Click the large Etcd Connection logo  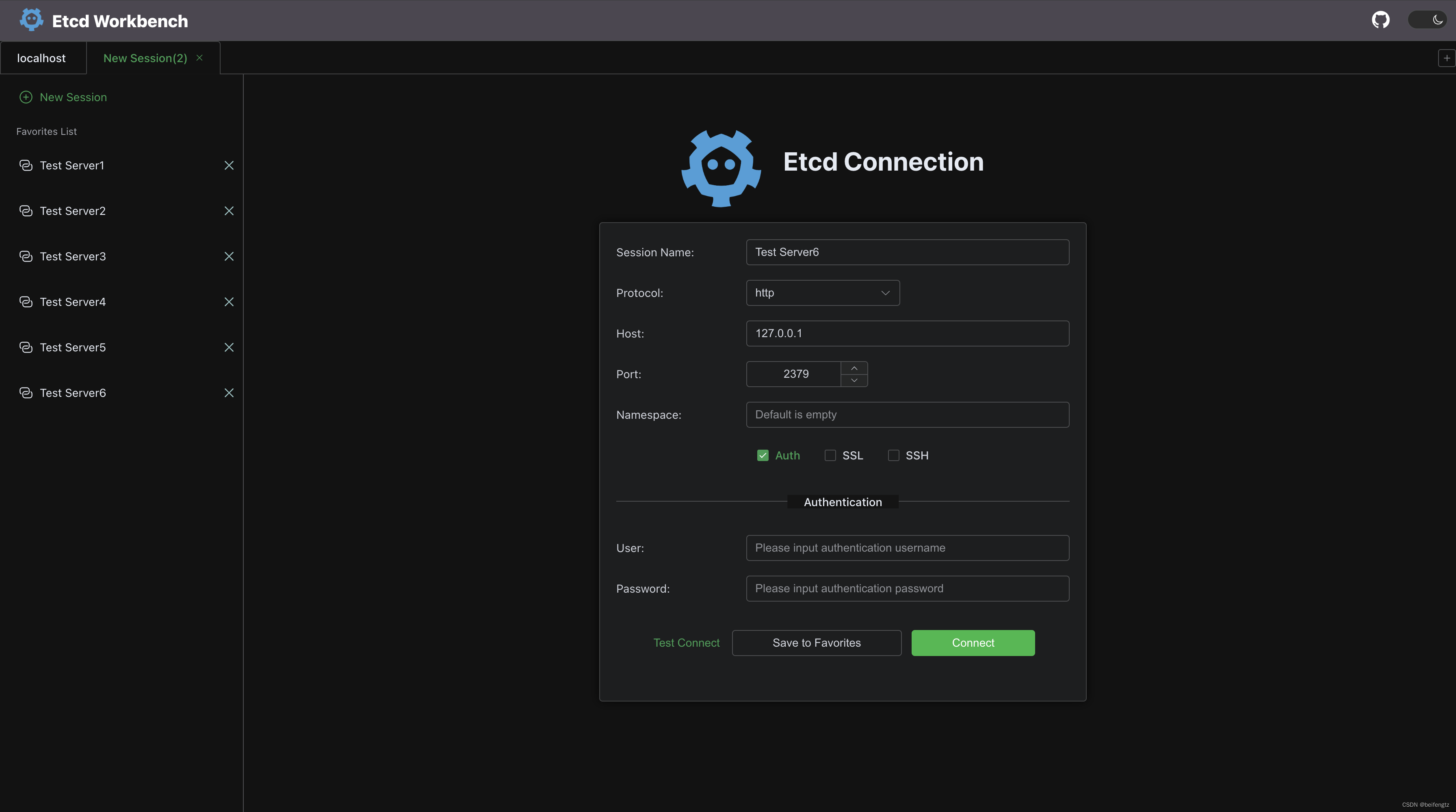pyautogui.click(x=721, y=169)
